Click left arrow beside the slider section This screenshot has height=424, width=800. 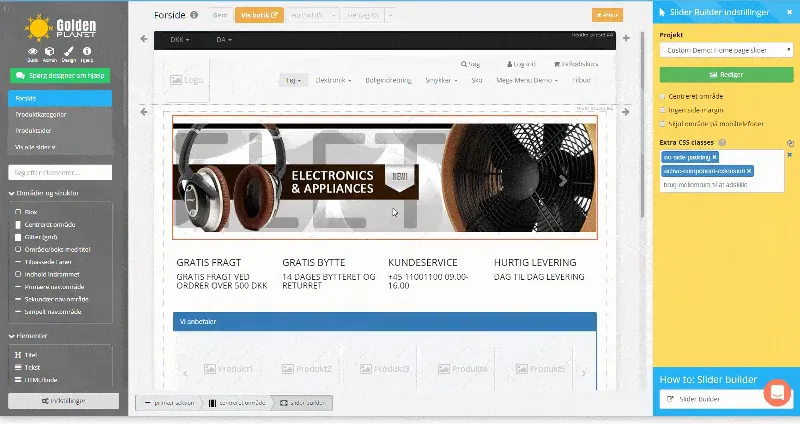[144, 111]
